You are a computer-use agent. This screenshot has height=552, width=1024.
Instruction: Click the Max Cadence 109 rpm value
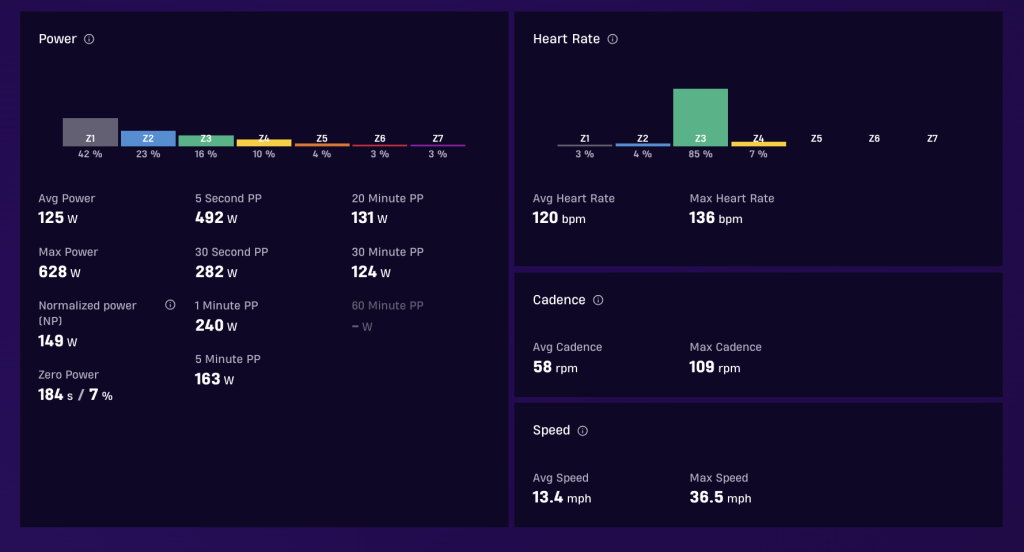point(715,367)
